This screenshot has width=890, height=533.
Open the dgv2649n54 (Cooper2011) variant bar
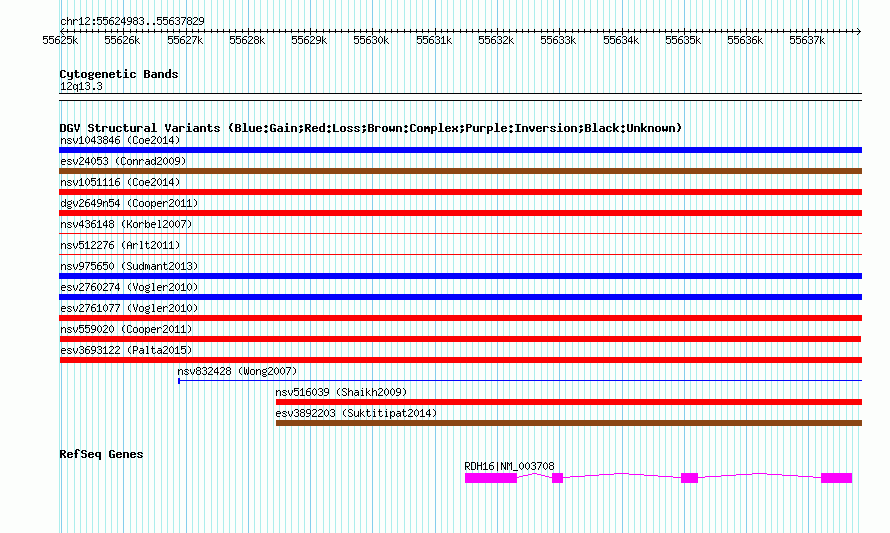(460, 213)
